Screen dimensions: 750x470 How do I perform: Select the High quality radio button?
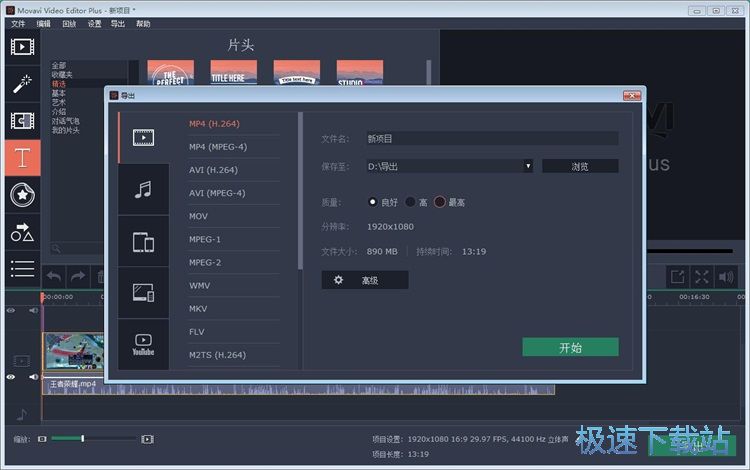[x=410, y=202]
